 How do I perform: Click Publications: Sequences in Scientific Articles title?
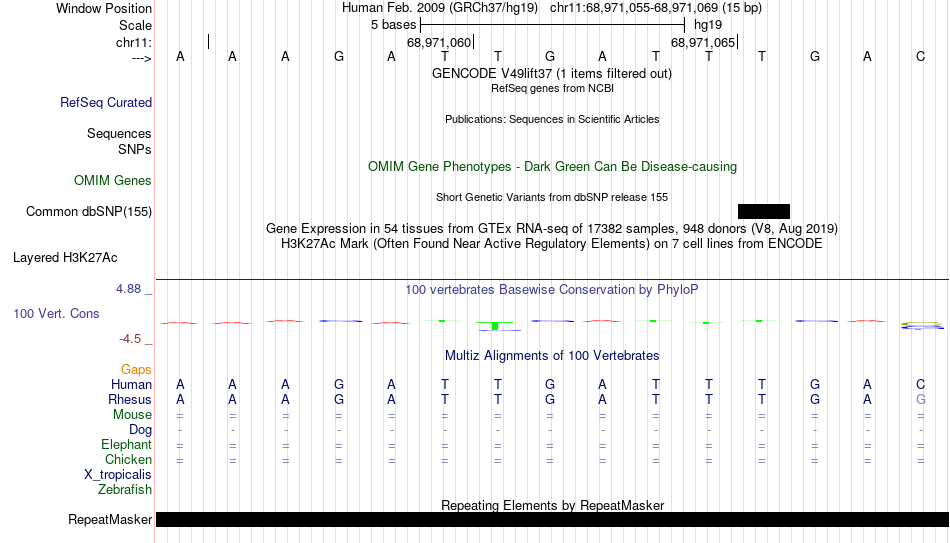click(x=552, y=119)
